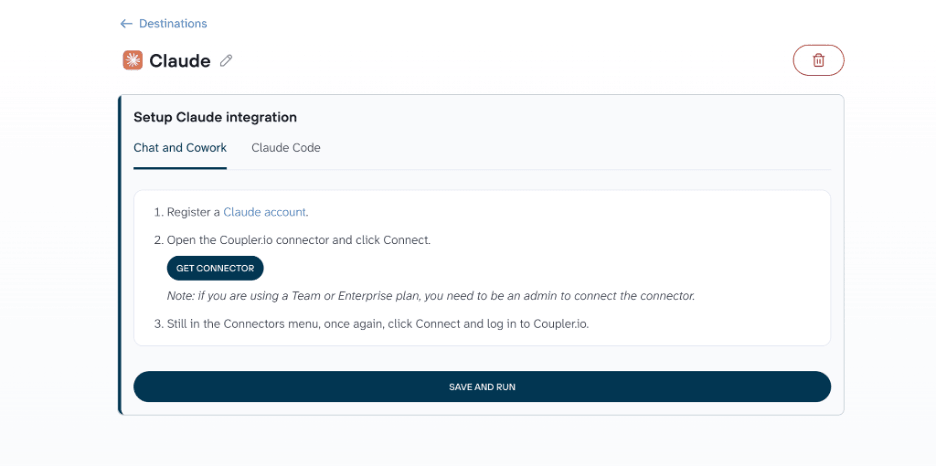
Task: Follow the Claude account link
Action: click(x=264, y=212)
